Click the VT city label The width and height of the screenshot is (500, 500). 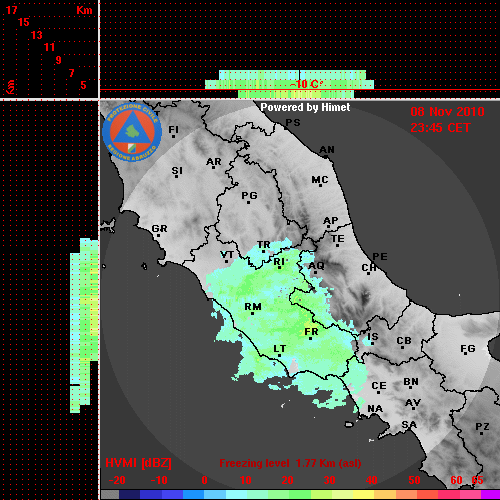(227, 255)
